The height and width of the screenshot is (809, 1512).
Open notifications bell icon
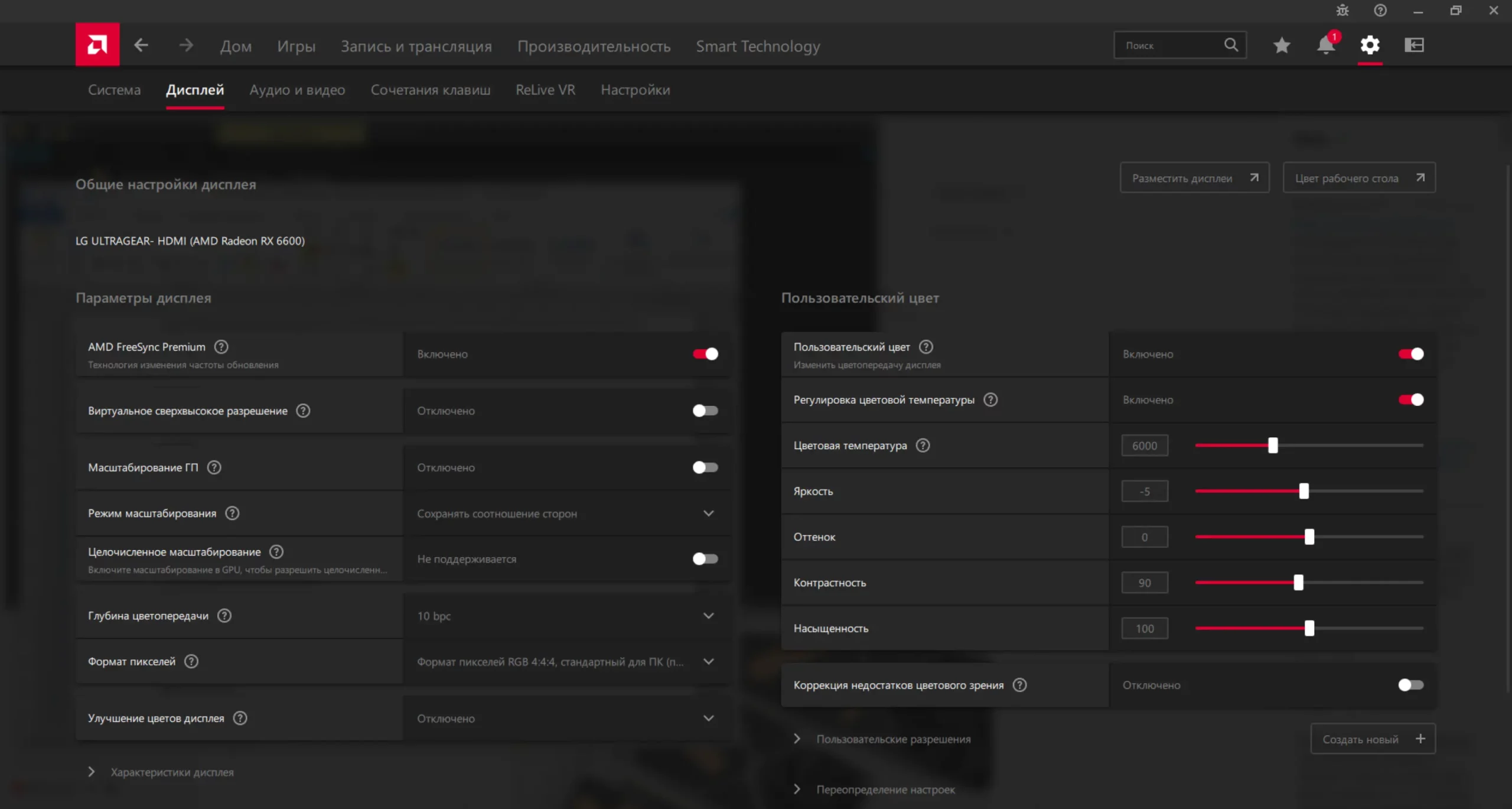[1325, 45]
